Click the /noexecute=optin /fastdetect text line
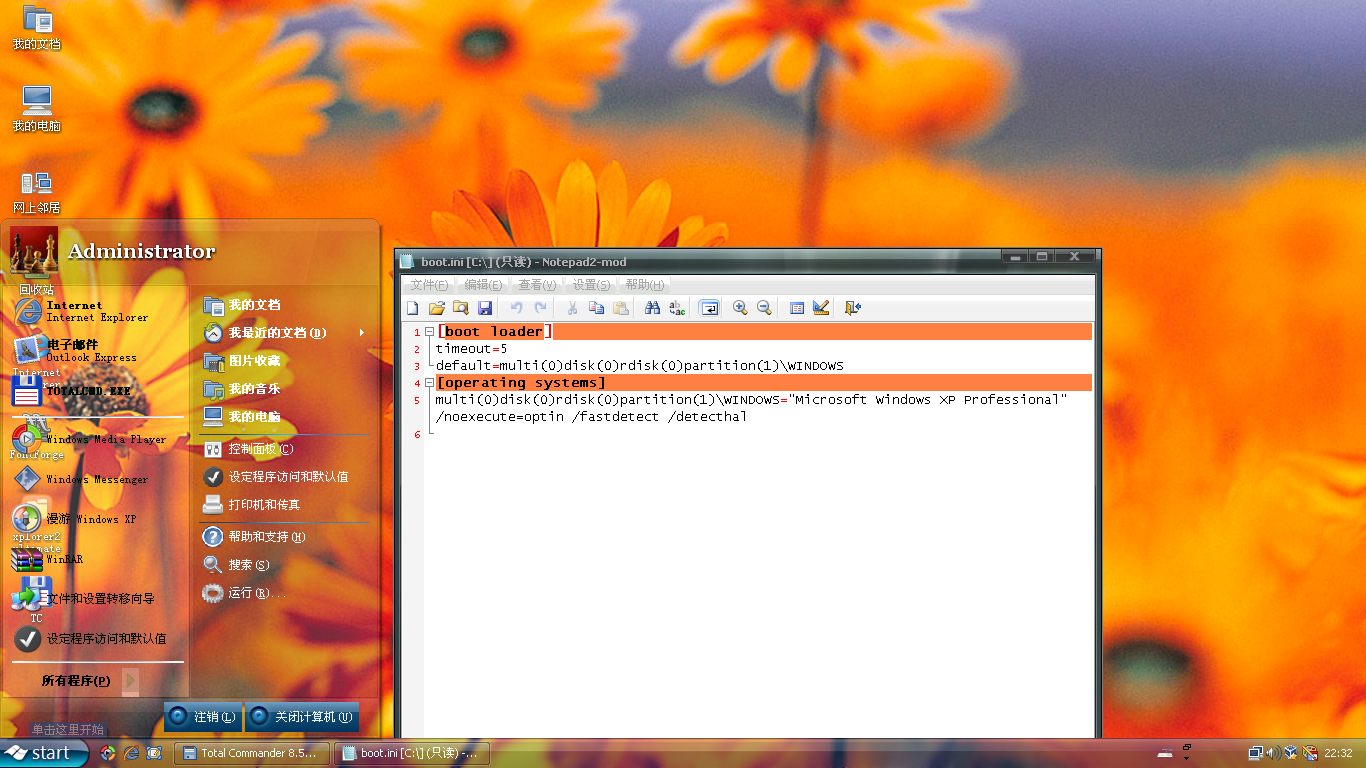The height and width of the screenshot is (768, 1366). click(591, 417)
